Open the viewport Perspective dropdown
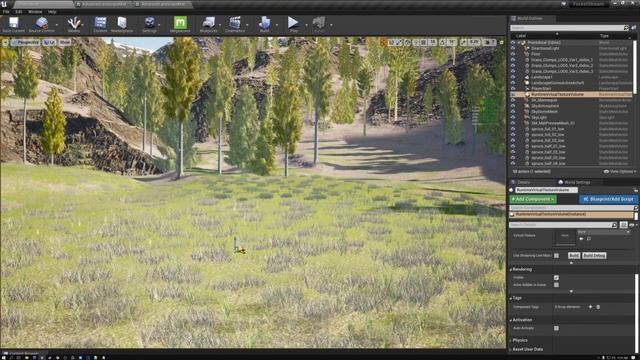 tap(25, 42)
